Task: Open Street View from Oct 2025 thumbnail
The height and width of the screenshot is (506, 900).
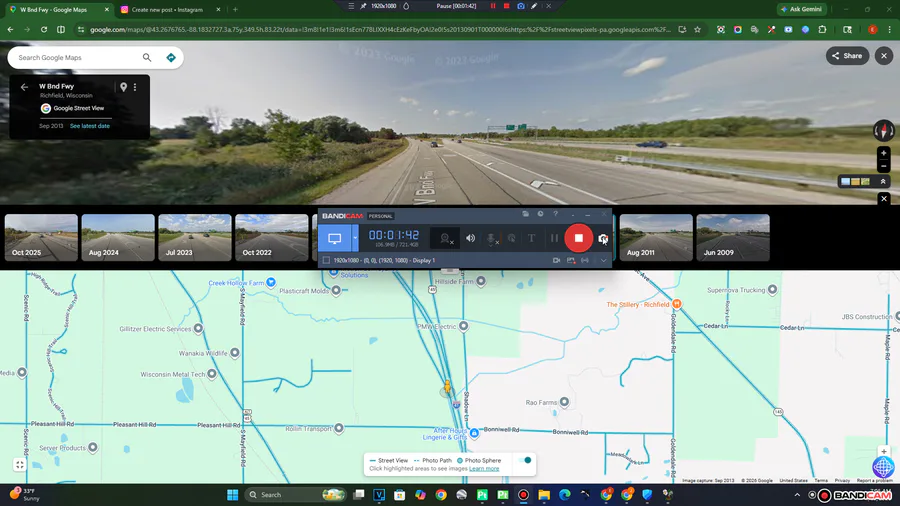Action: coord(41,238)
